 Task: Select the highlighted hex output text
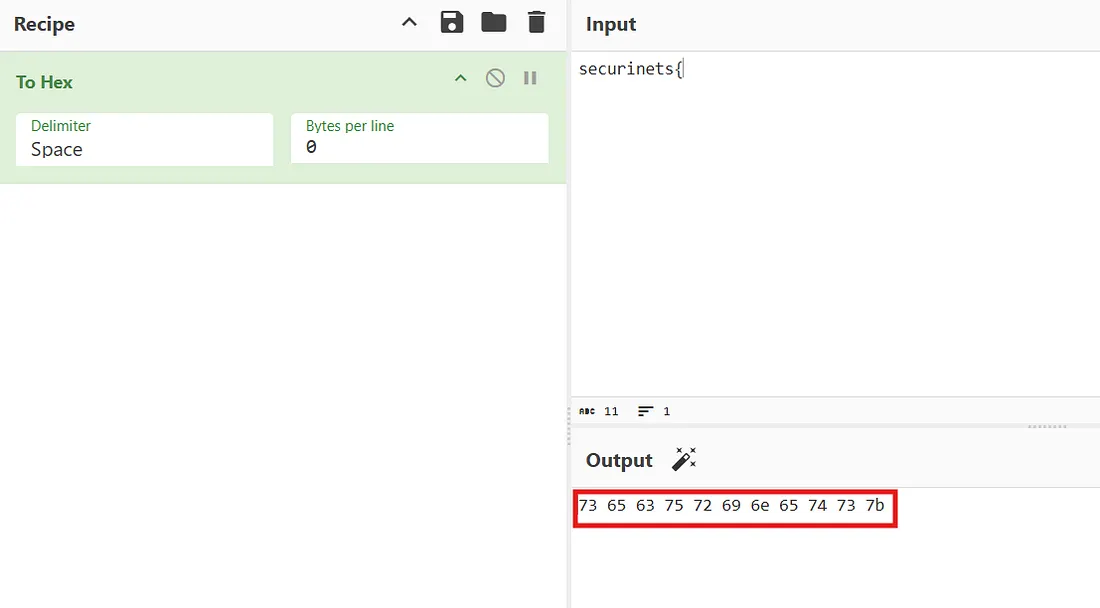734,506
